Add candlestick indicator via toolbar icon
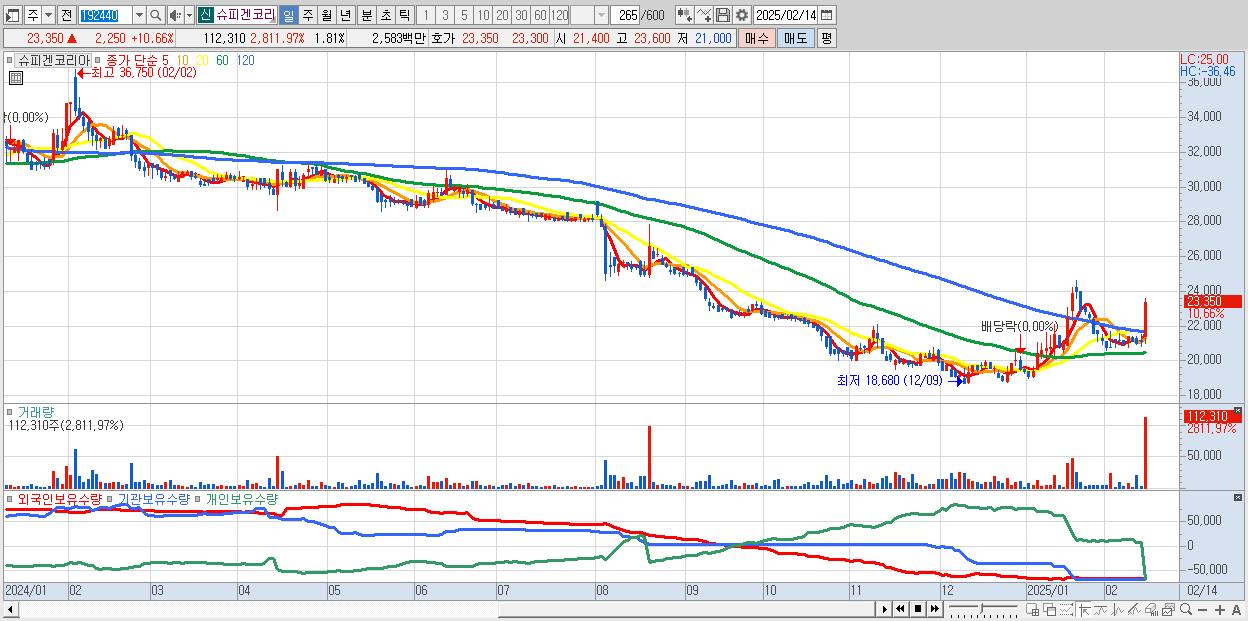Screen dimensions: 1248x621 click(685, 15)
